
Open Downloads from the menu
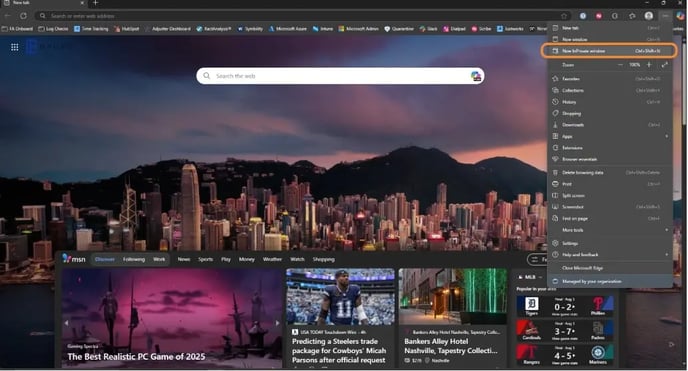click(x=609, y=125)
